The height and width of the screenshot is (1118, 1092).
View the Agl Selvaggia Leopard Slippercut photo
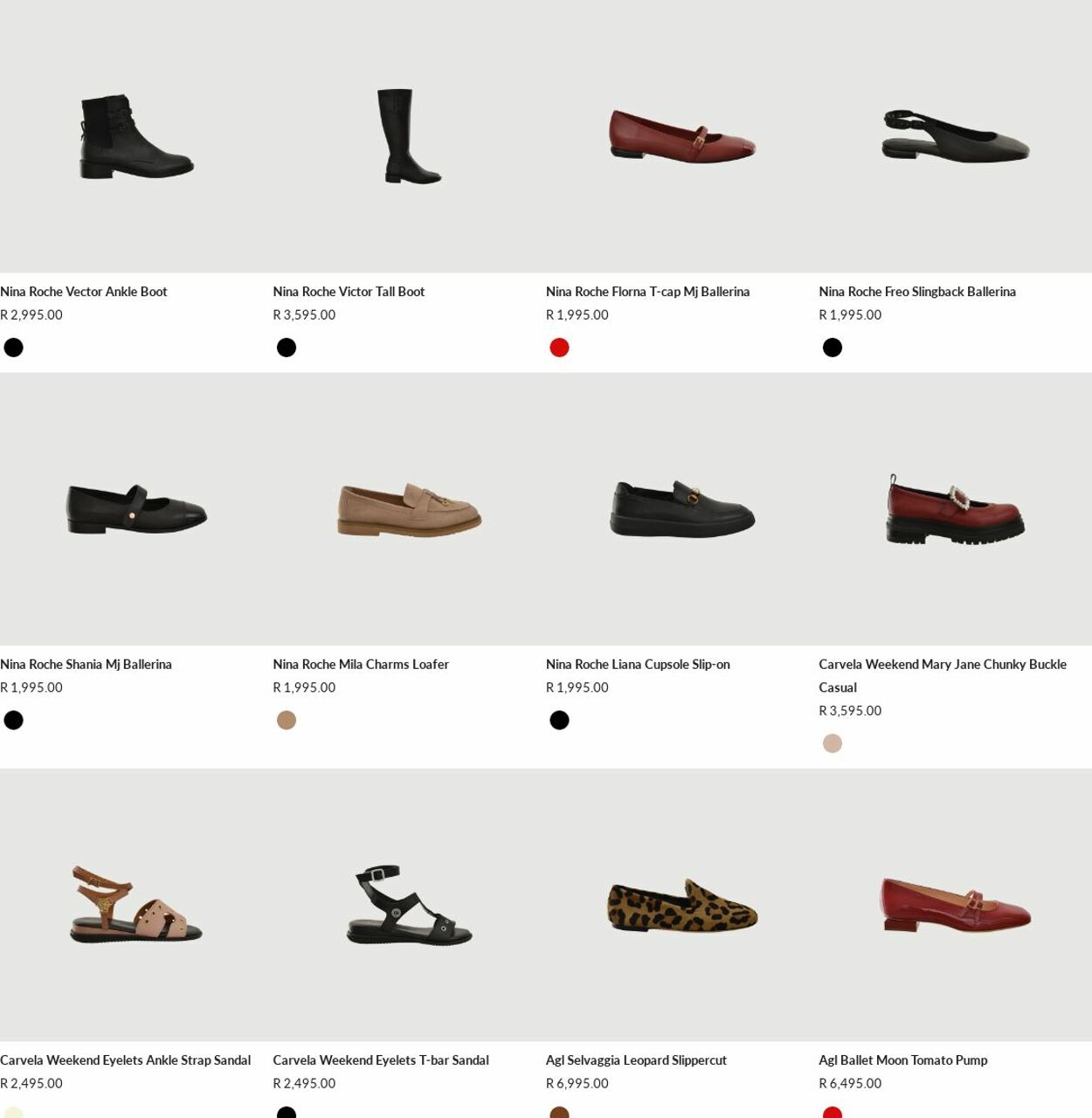tap(682, 905)
